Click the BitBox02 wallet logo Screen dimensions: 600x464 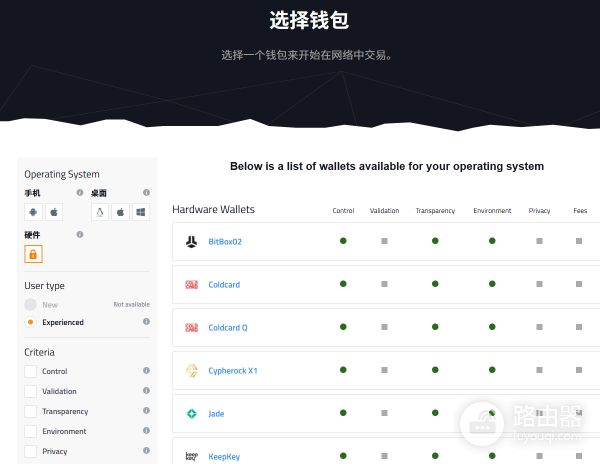pyautogui.click(x=191, y=241)
